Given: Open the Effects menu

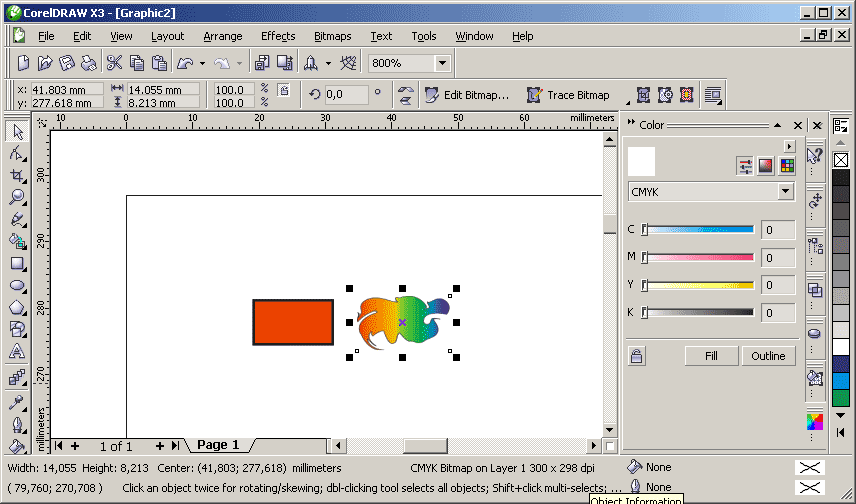Looking at the screenshot, I should pos(278,36).
